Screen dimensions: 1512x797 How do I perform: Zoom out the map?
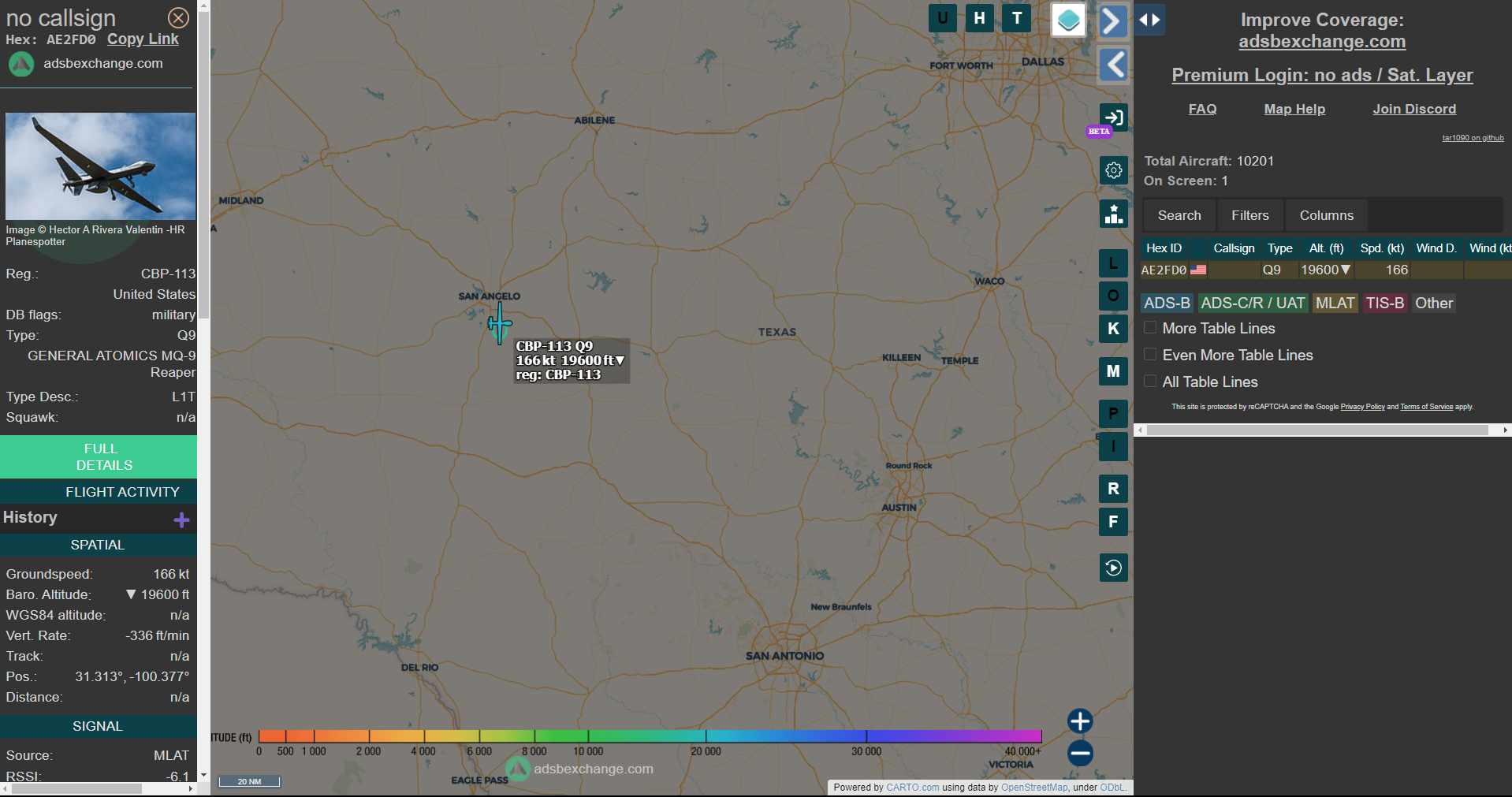click(x=1080, y=753)
